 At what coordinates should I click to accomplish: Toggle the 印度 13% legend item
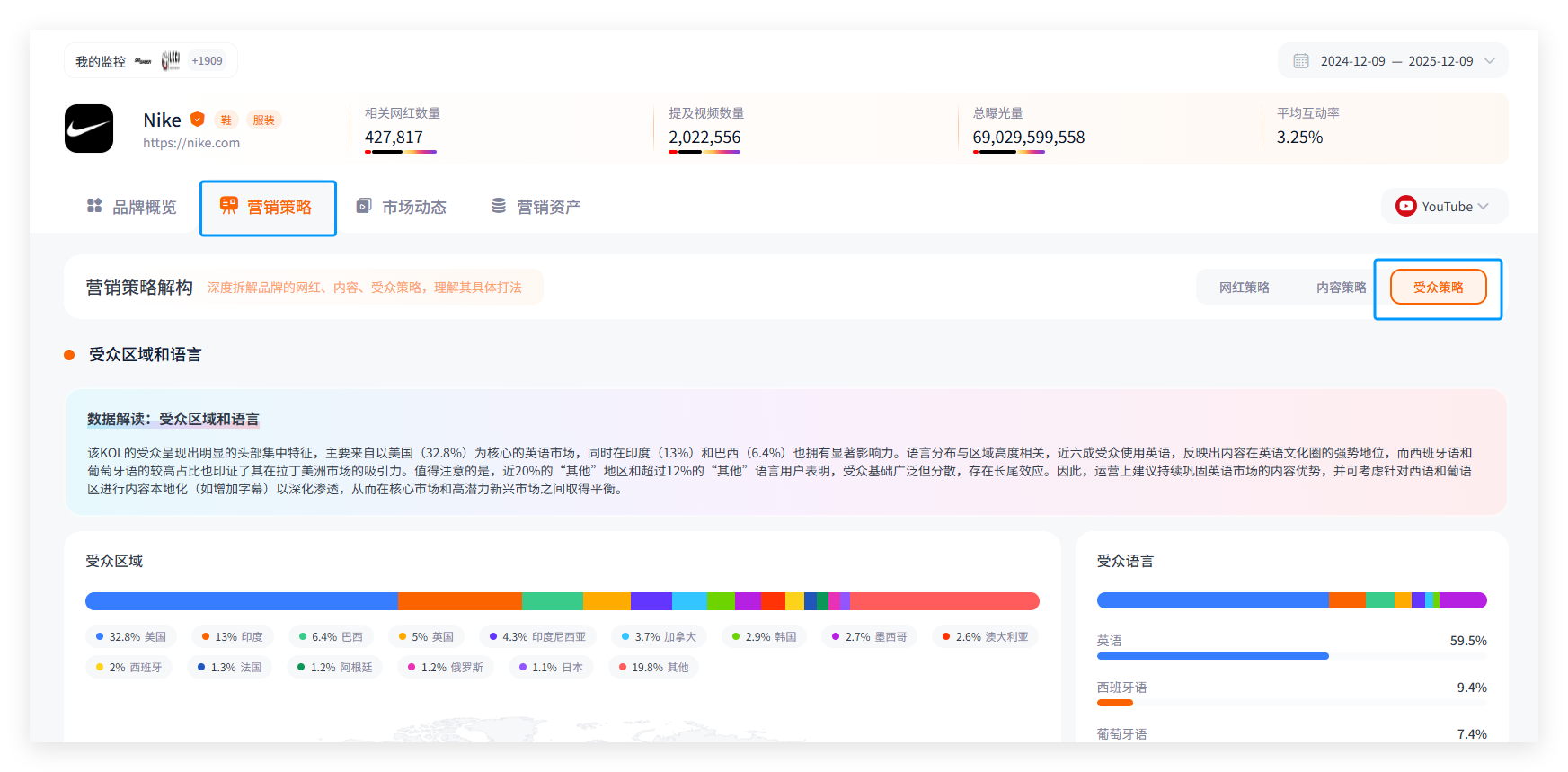(233, 637)
